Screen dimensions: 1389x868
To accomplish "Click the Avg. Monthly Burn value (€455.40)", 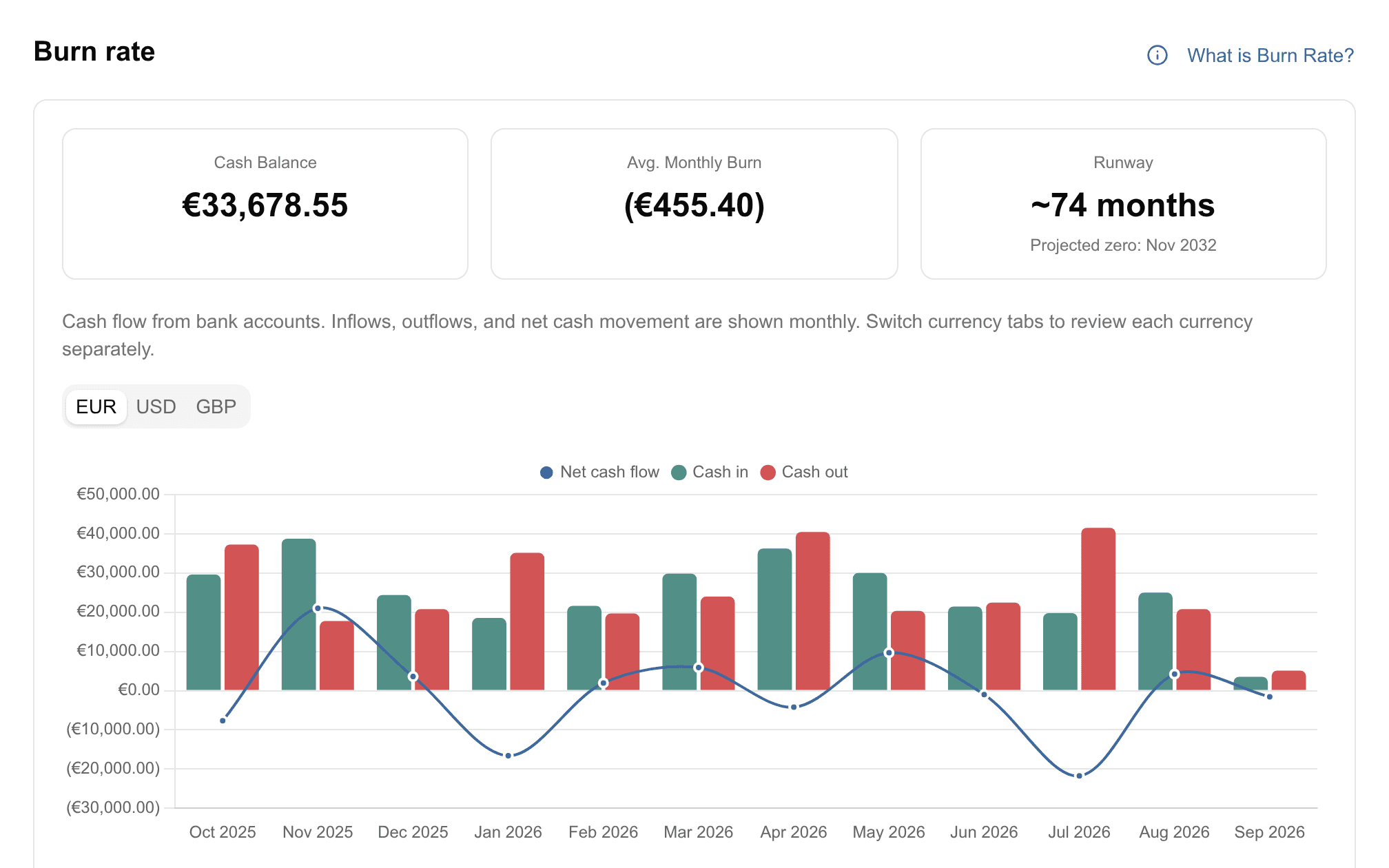I will coord(694,205).
